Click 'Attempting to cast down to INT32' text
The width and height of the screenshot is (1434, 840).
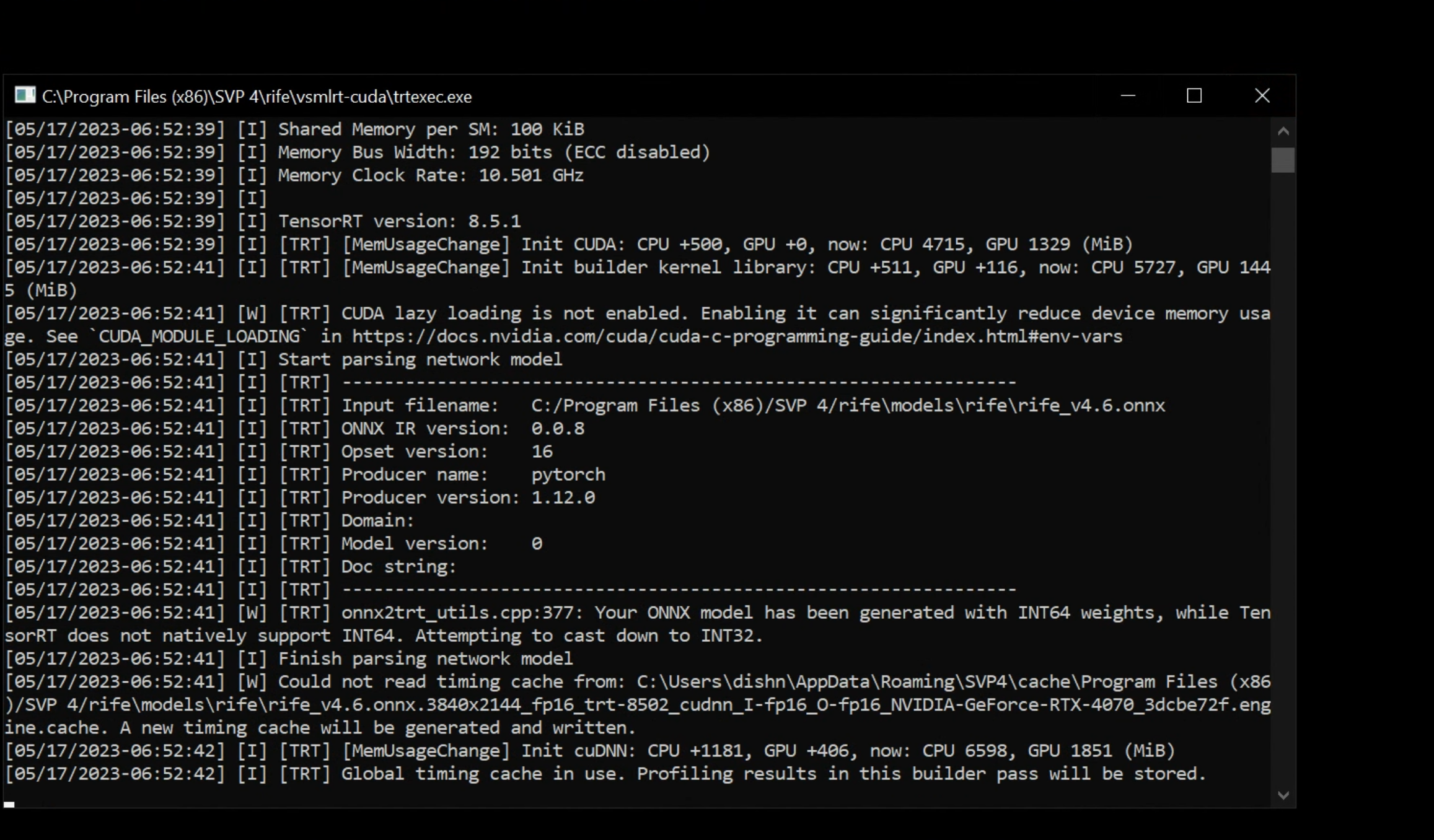(589, 636)
